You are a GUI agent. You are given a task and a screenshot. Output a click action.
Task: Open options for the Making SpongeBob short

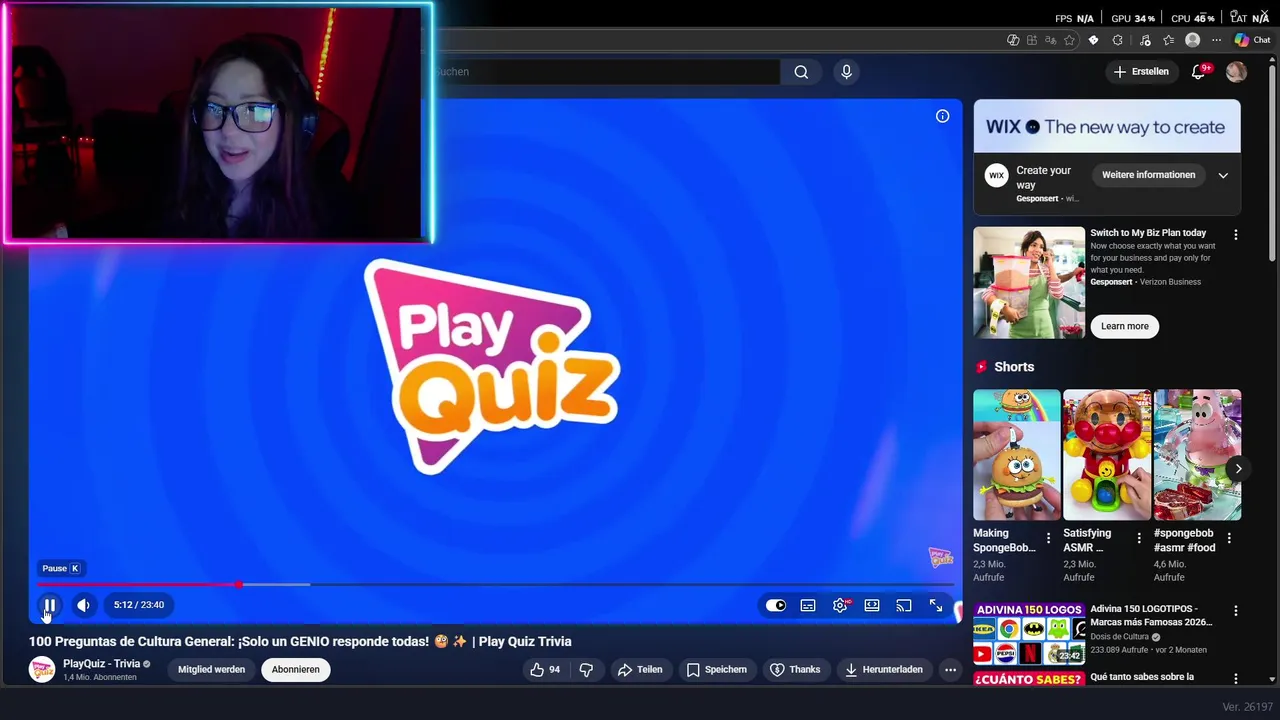(x=1049, y=538)
